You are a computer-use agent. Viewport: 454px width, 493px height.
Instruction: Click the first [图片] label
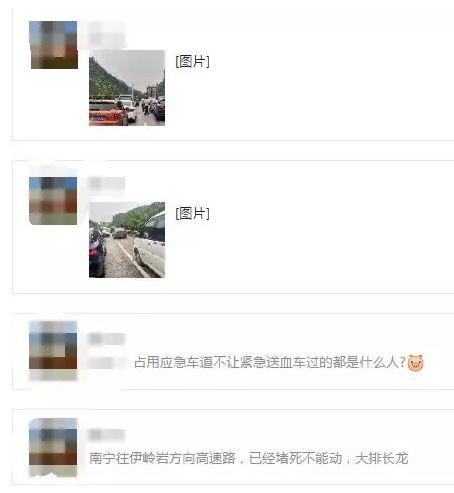(192, 62)
